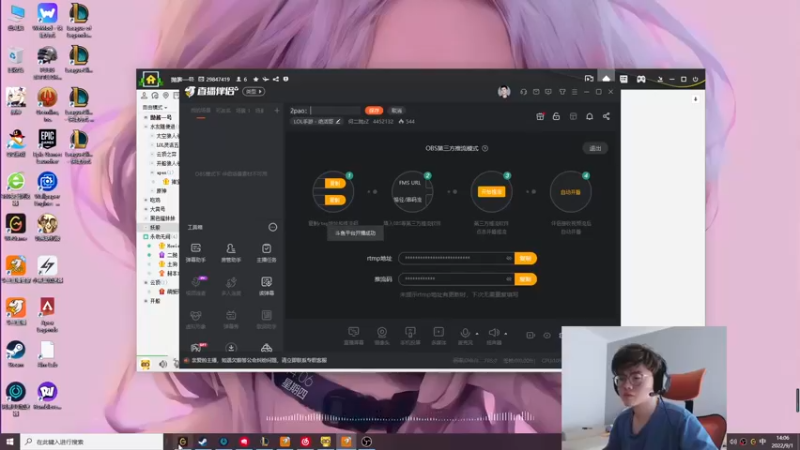Expand the 开船 channel group
Viewport: 800px width, 450px height.
[x=146, y=301]
